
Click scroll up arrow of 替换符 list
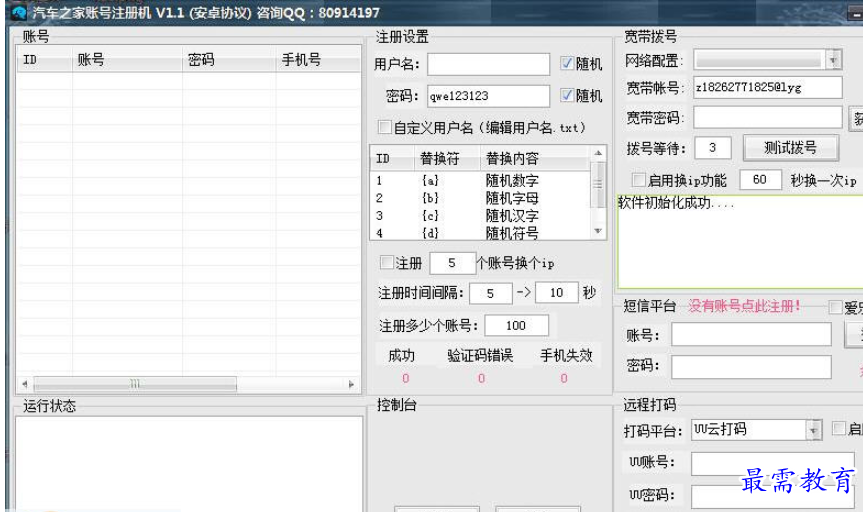598,152
